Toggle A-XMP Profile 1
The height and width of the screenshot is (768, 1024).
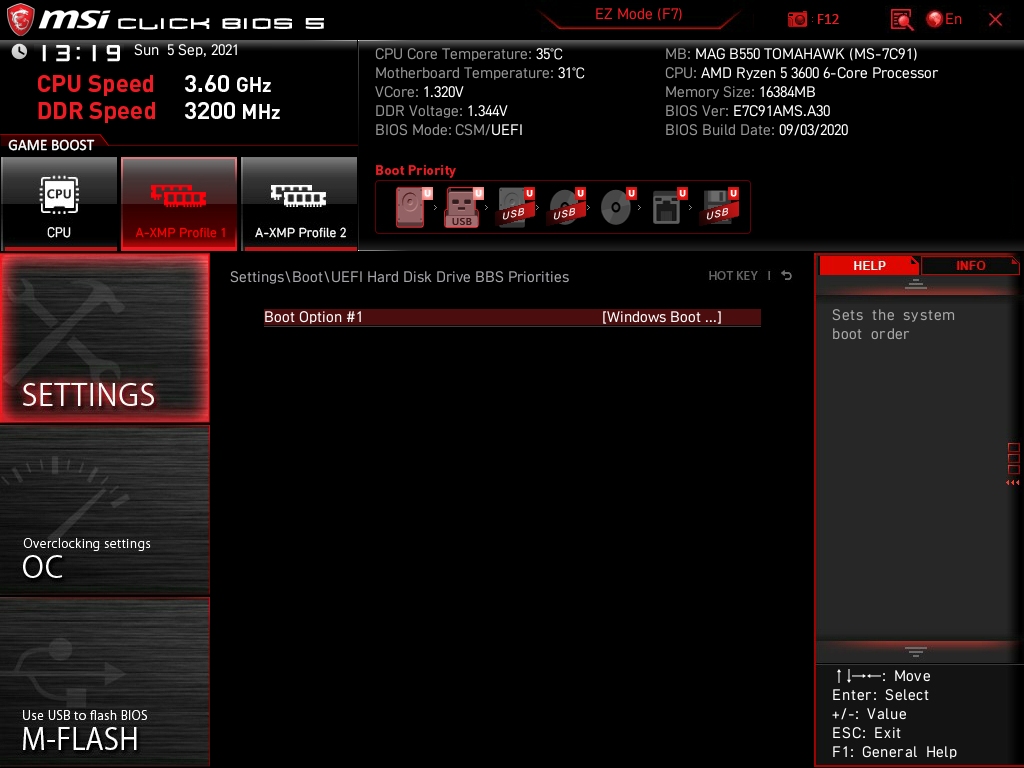[x=179, y=203]
